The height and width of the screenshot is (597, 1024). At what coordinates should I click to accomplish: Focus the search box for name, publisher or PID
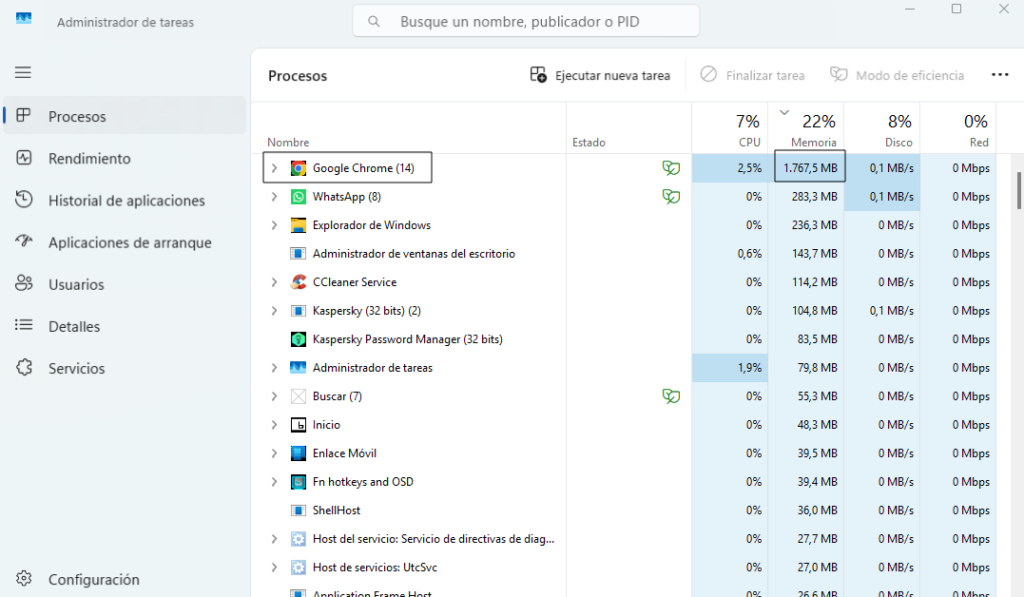coord(526,22)
